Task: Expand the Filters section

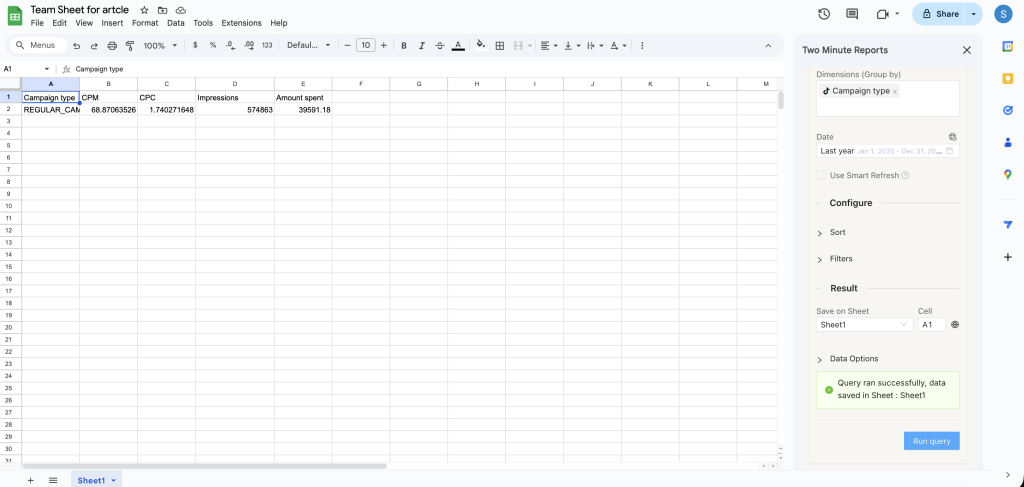Action: click(840, 259)
